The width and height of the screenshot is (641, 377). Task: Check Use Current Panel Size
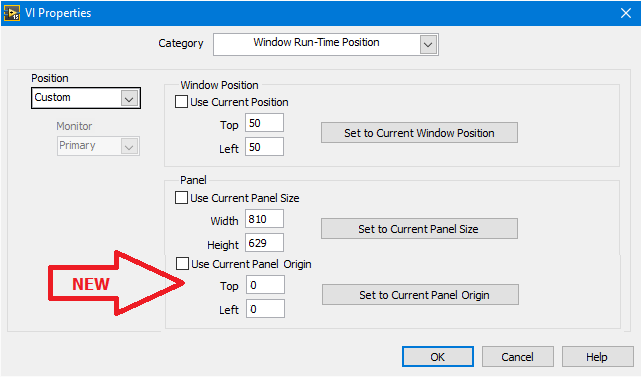(181, 197)
